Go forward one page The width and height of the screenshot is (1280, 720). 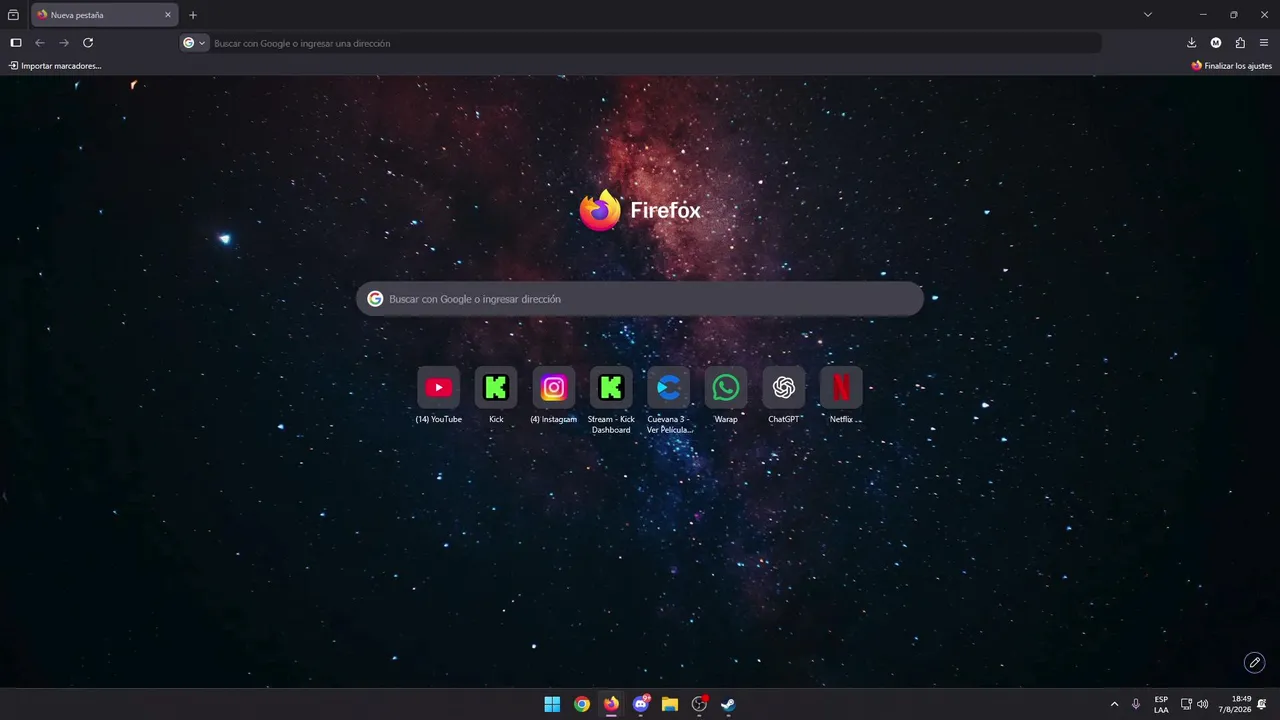pos(64,43)
